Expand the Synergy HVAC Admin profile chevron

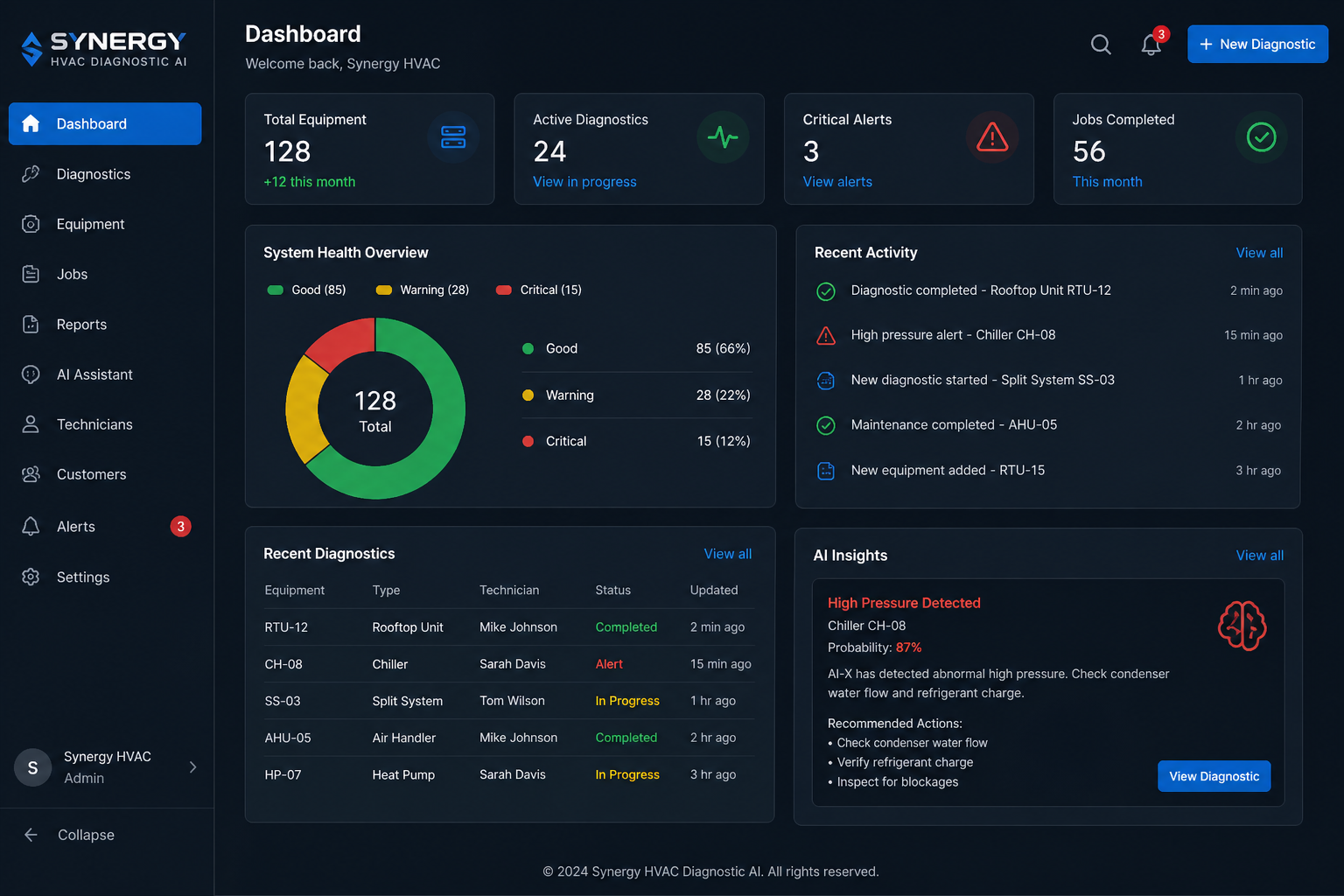192,767
